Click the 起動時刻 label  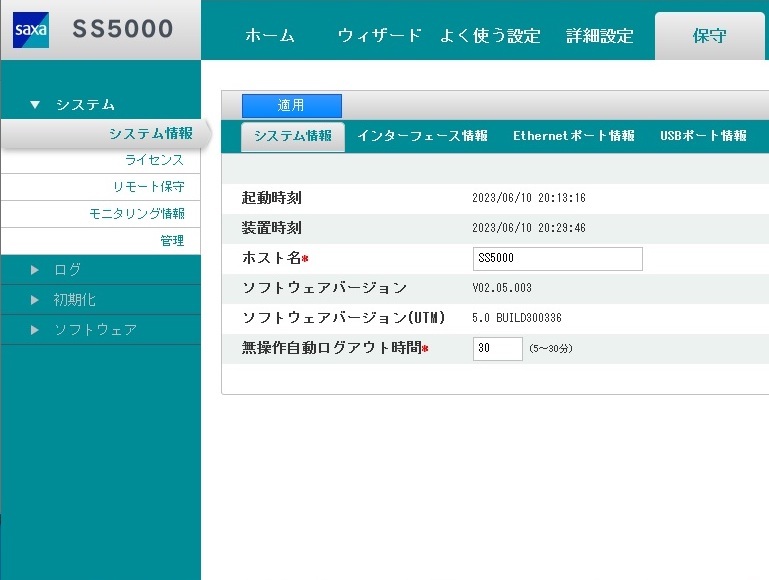pyautogui.click(x=271, y=198)
